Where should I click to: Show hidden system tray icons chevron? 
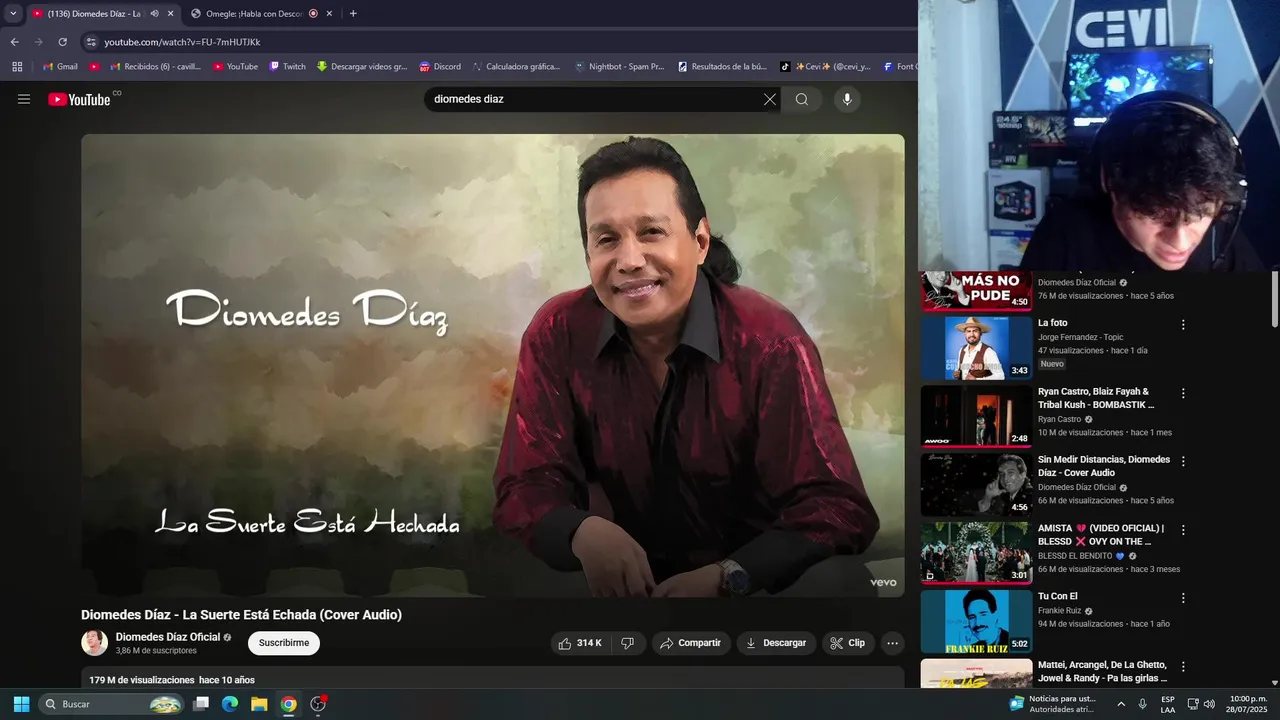(1121, 704)
